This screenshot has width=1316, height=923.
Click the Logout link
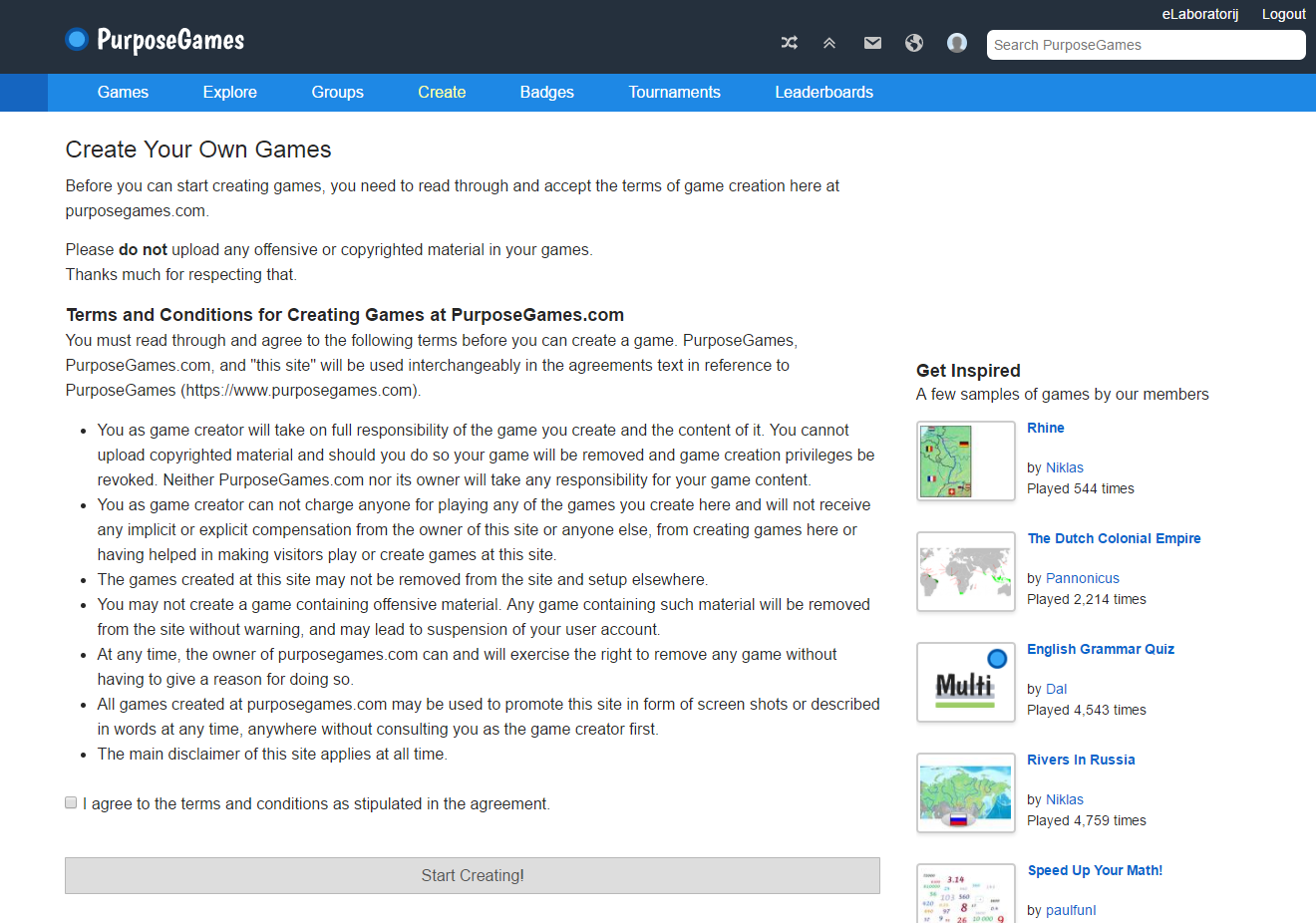click(x=1283, y=14)
